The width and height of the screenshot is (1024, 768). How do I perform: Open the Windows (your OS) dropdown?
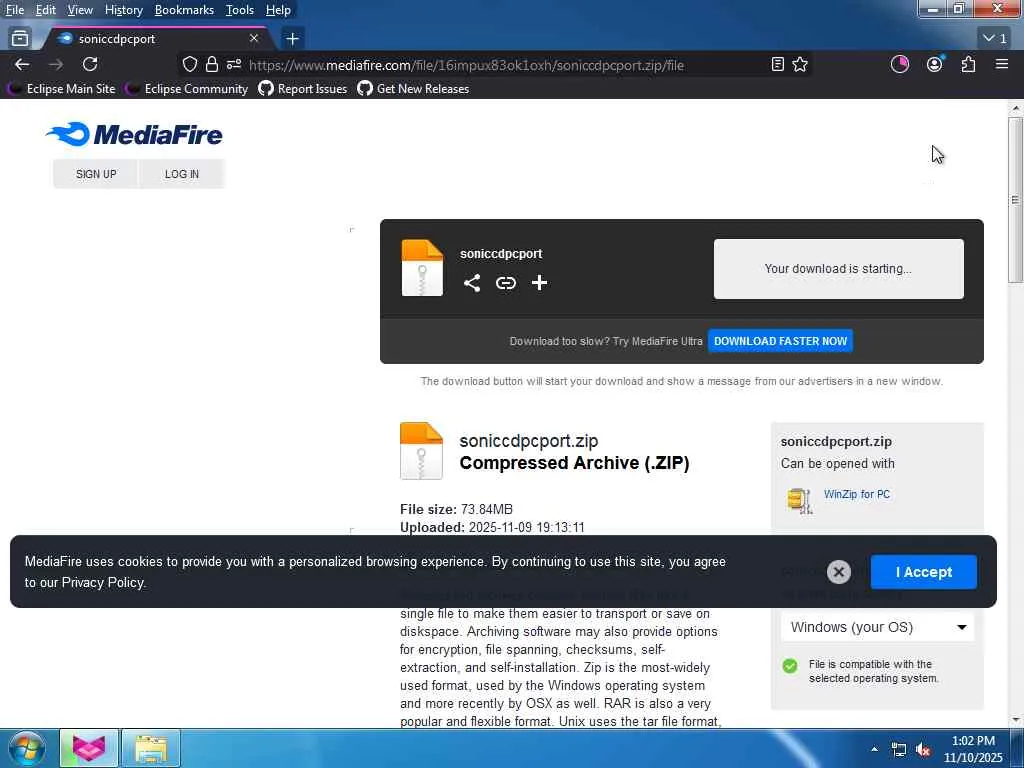[x=877, y=627]
